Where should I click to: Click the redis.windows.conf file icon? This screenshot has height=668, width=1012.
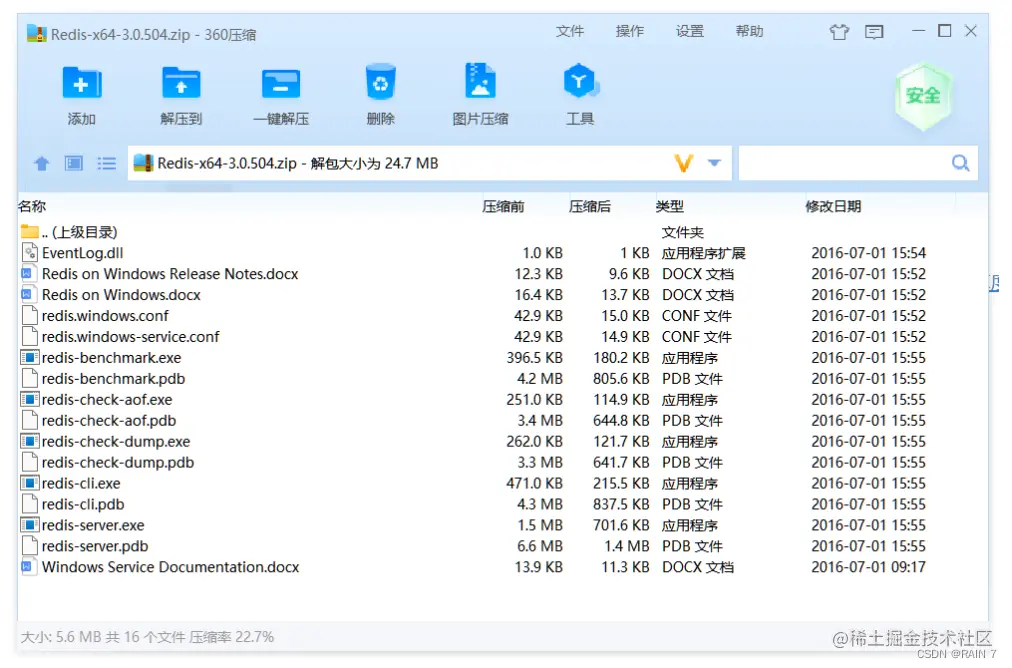point(29,315)
